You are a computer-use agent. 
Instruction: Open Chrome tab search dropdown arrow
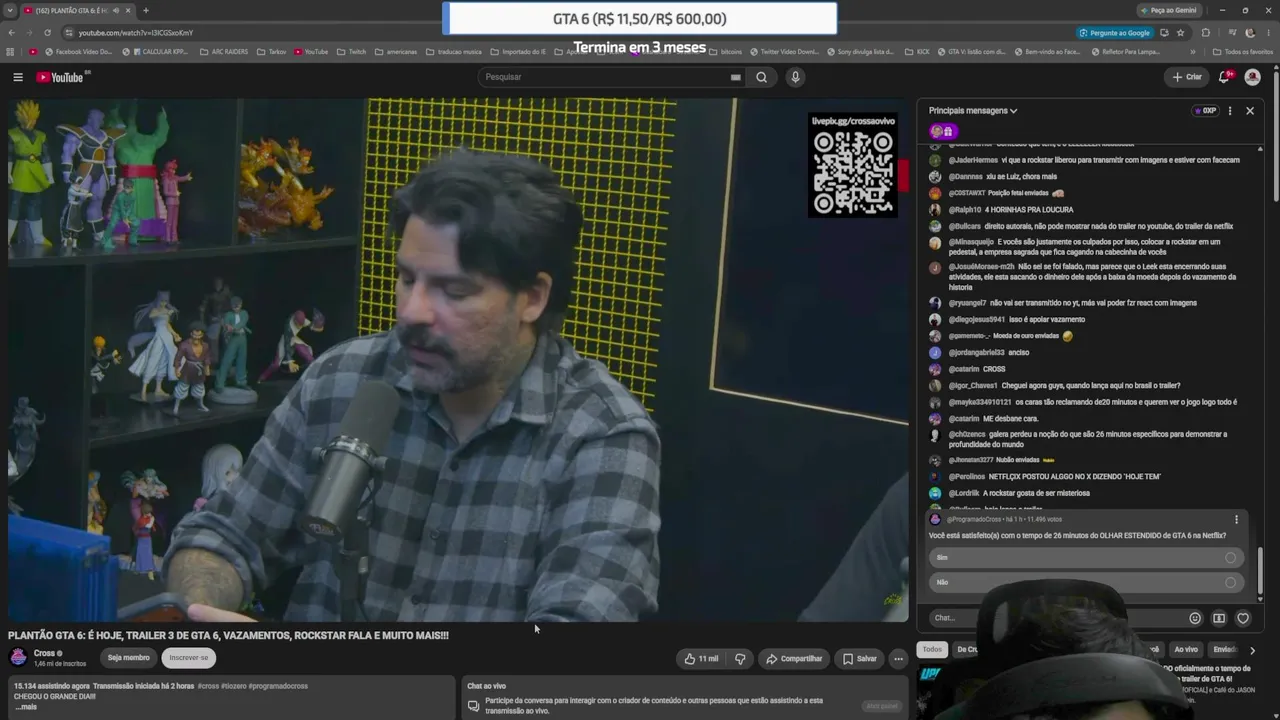(9, 10)
